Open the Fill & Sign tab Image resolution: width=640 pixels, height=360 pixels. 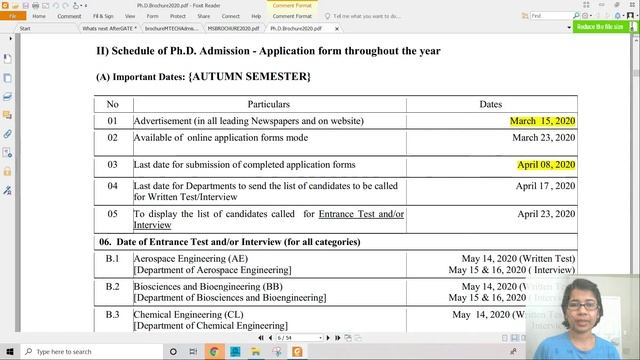pyautogui.click(x=103, y=16)
